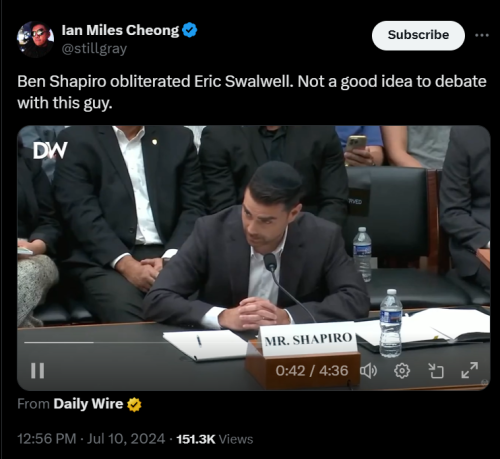Screen dimensions: 500x459
Task: Click the blue verified badge
Action: [x=190, y=30]
